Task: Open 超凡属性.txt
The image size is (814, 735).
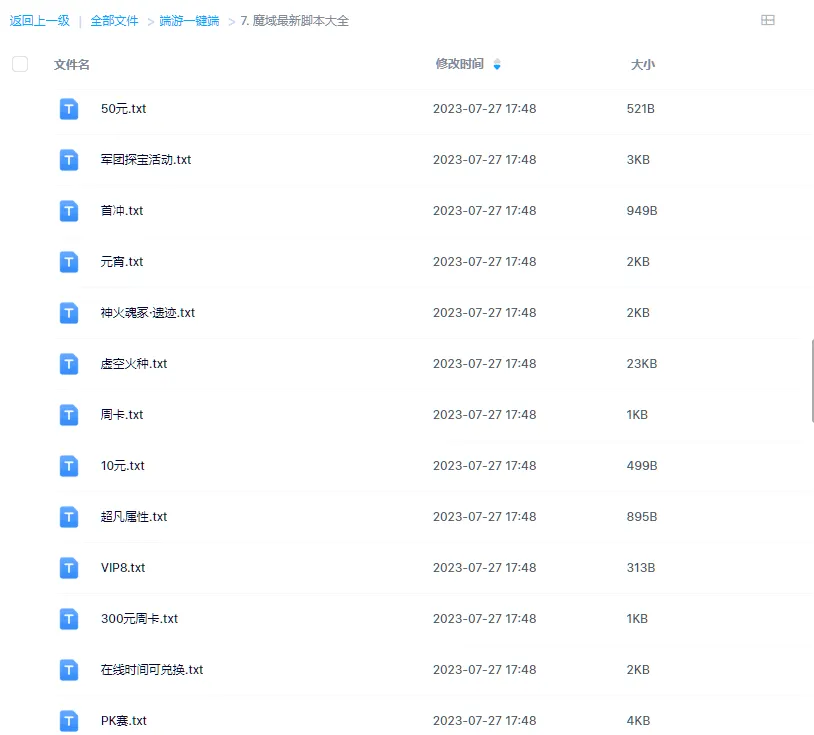Action: 134,516
